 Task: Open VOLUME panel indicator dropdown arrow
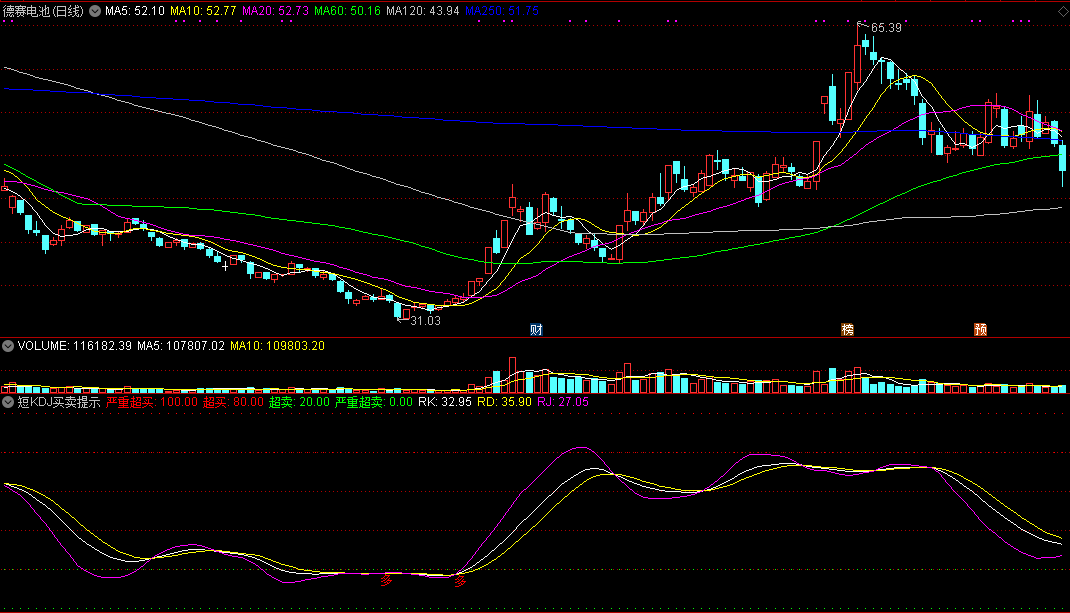(8, 346)
